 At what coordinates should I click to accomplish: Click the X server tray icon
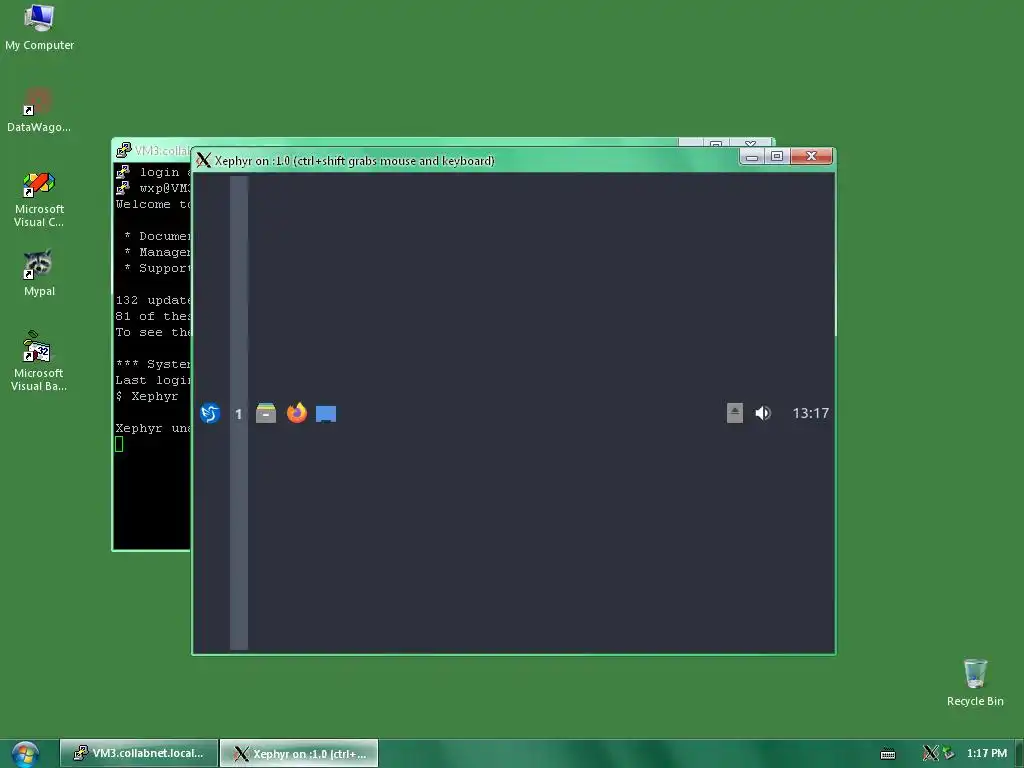click(x=930, y=753)
